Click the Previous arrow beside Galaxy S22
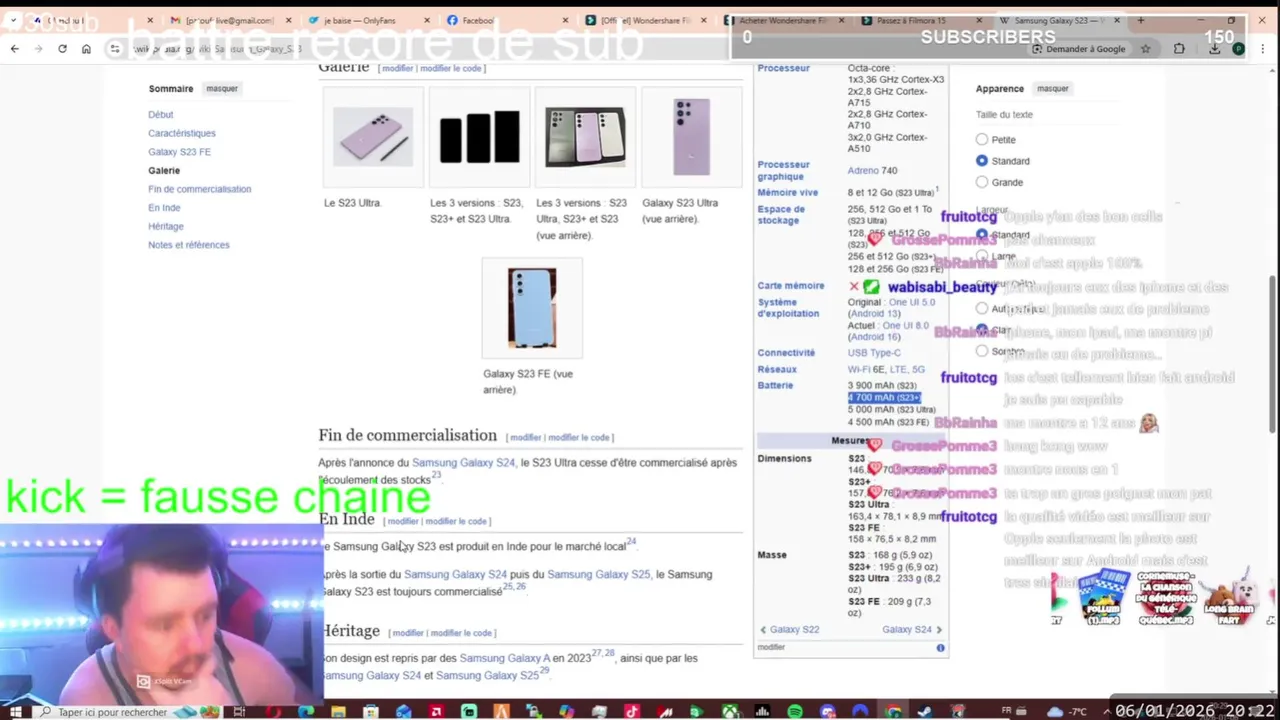 tap(763, 629)
